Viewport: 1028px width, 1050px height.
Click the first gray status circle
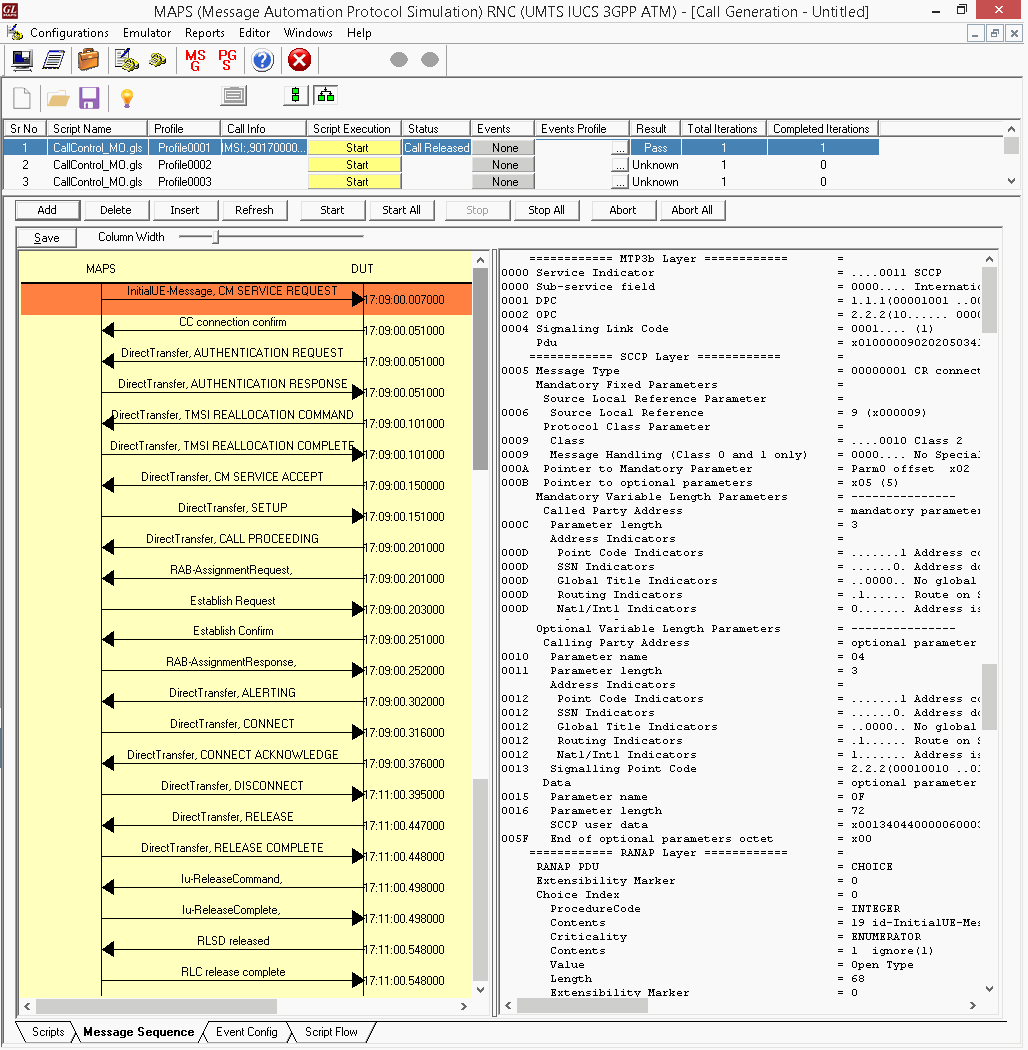click(399, 60)
